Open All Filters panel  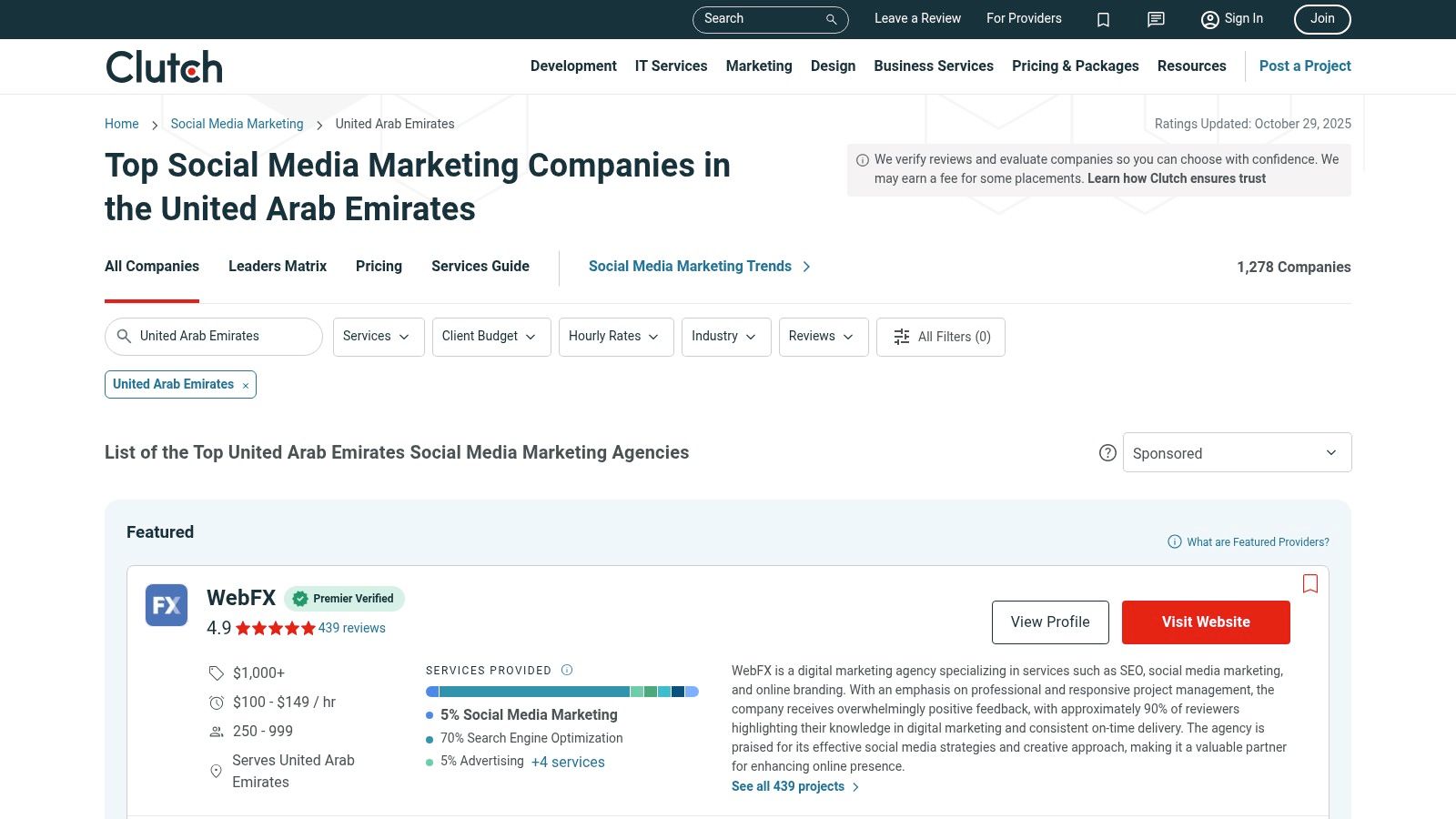tap(940, 337)
